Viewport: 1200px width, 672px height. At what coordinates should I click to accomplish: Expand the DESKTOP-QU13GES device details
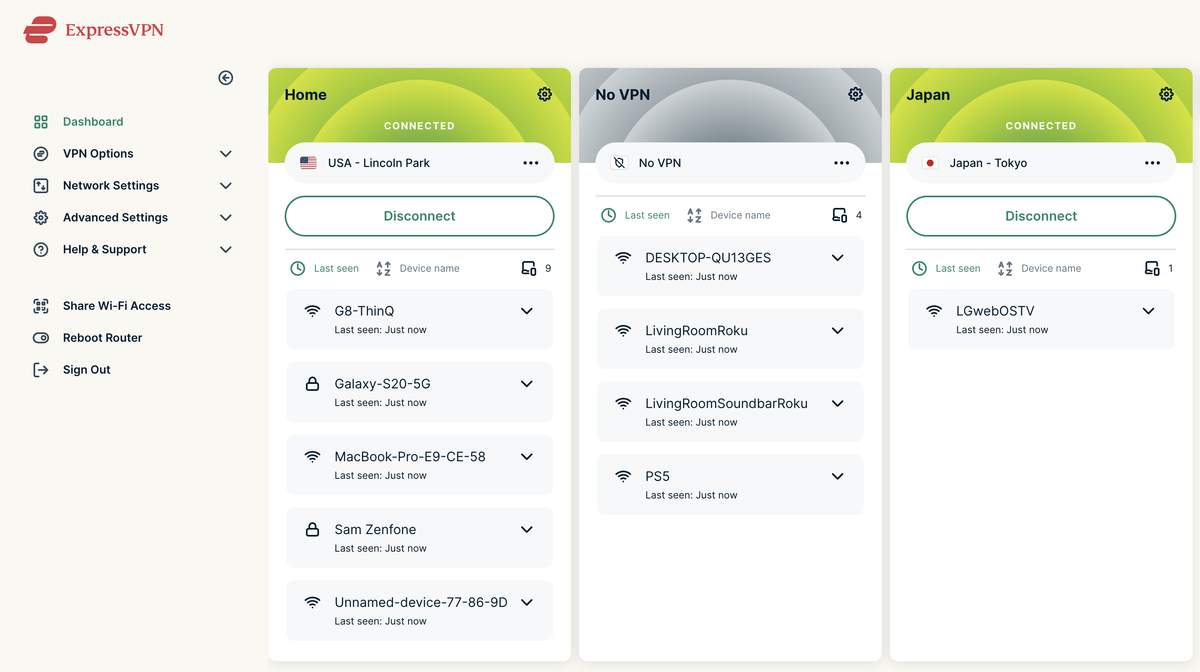(838, 258)
